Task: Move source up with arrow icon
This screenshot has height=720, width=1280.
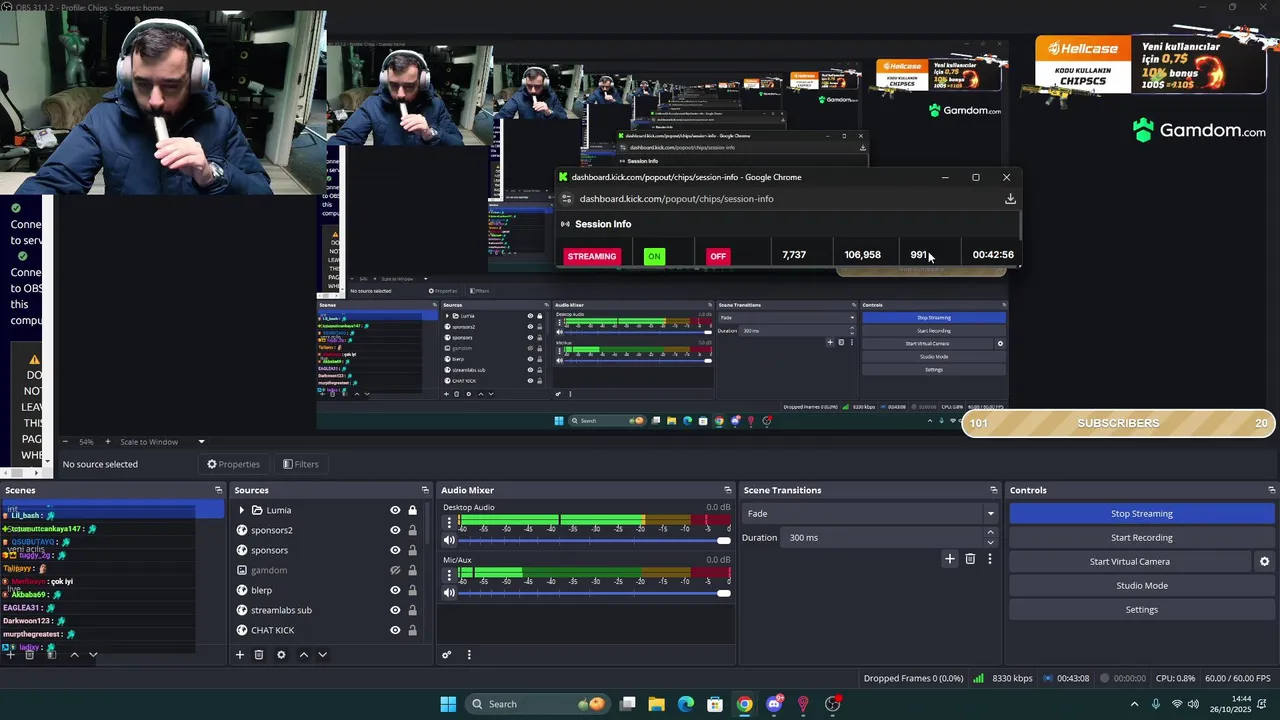Action: (x=304, y=654)
